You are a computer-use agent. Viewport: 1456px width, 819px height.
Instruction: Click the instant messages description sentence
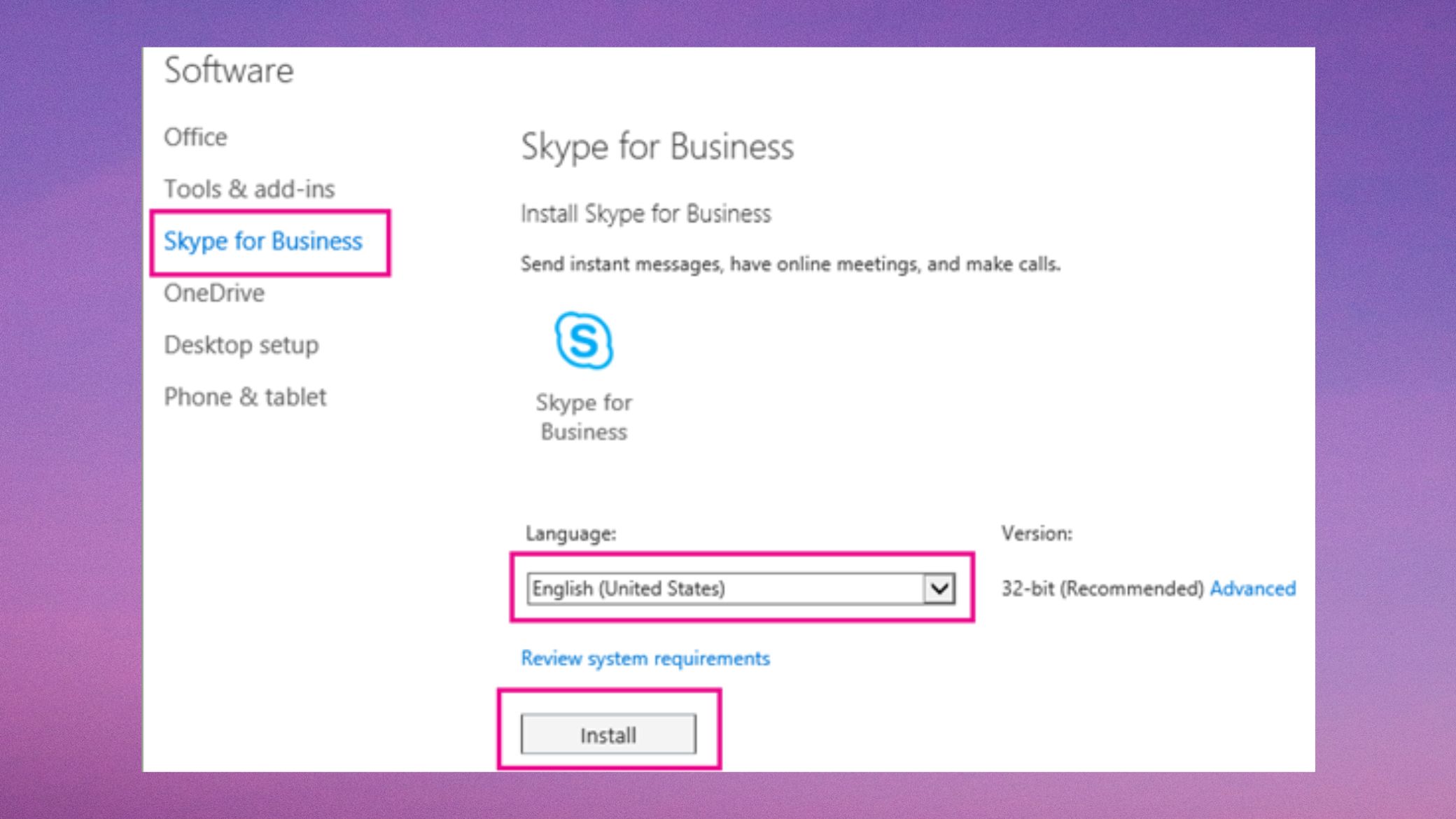click(x=790, y=265)
